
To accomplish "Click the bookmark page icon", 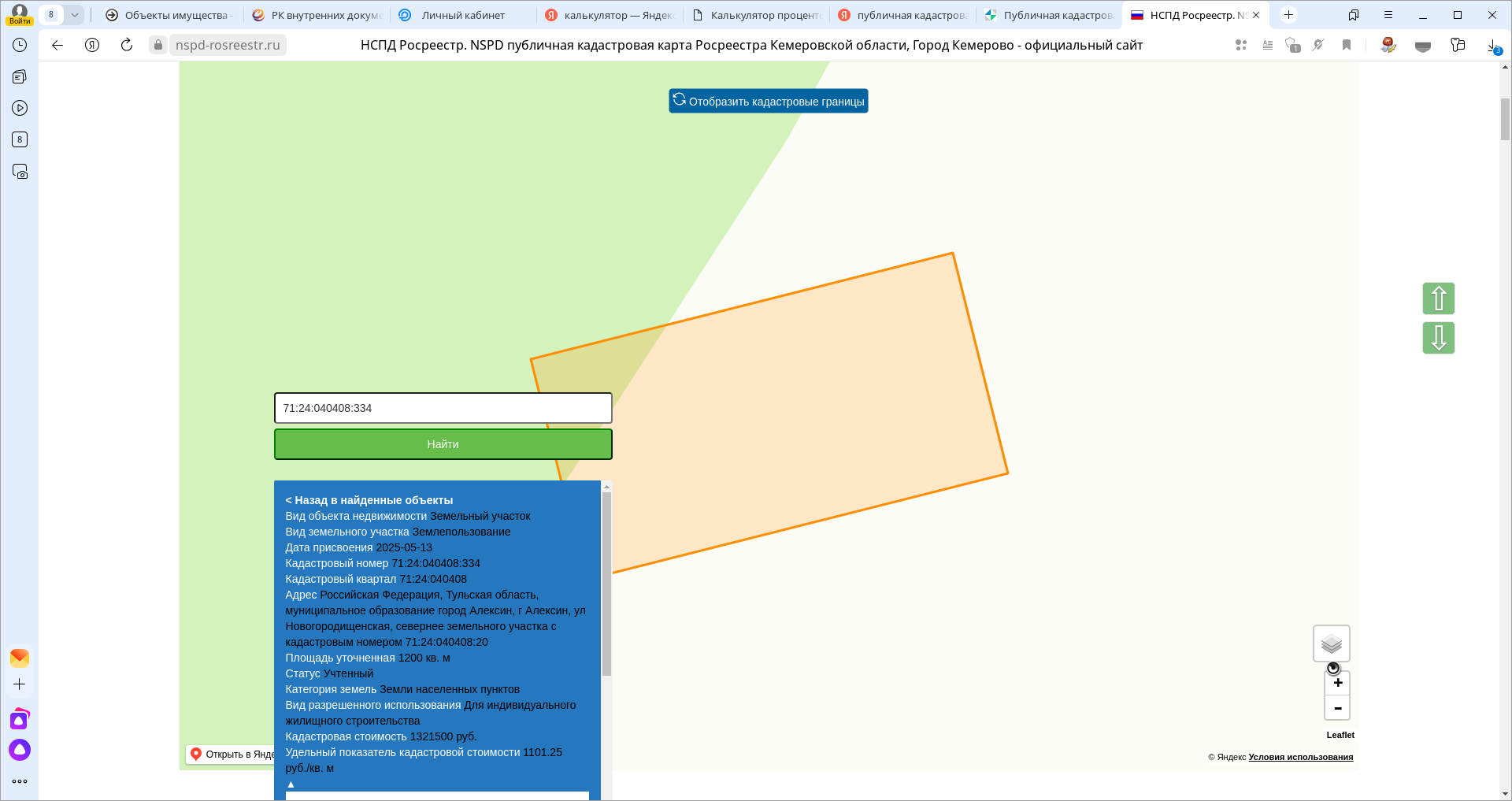I will [x=1347, y=46].
